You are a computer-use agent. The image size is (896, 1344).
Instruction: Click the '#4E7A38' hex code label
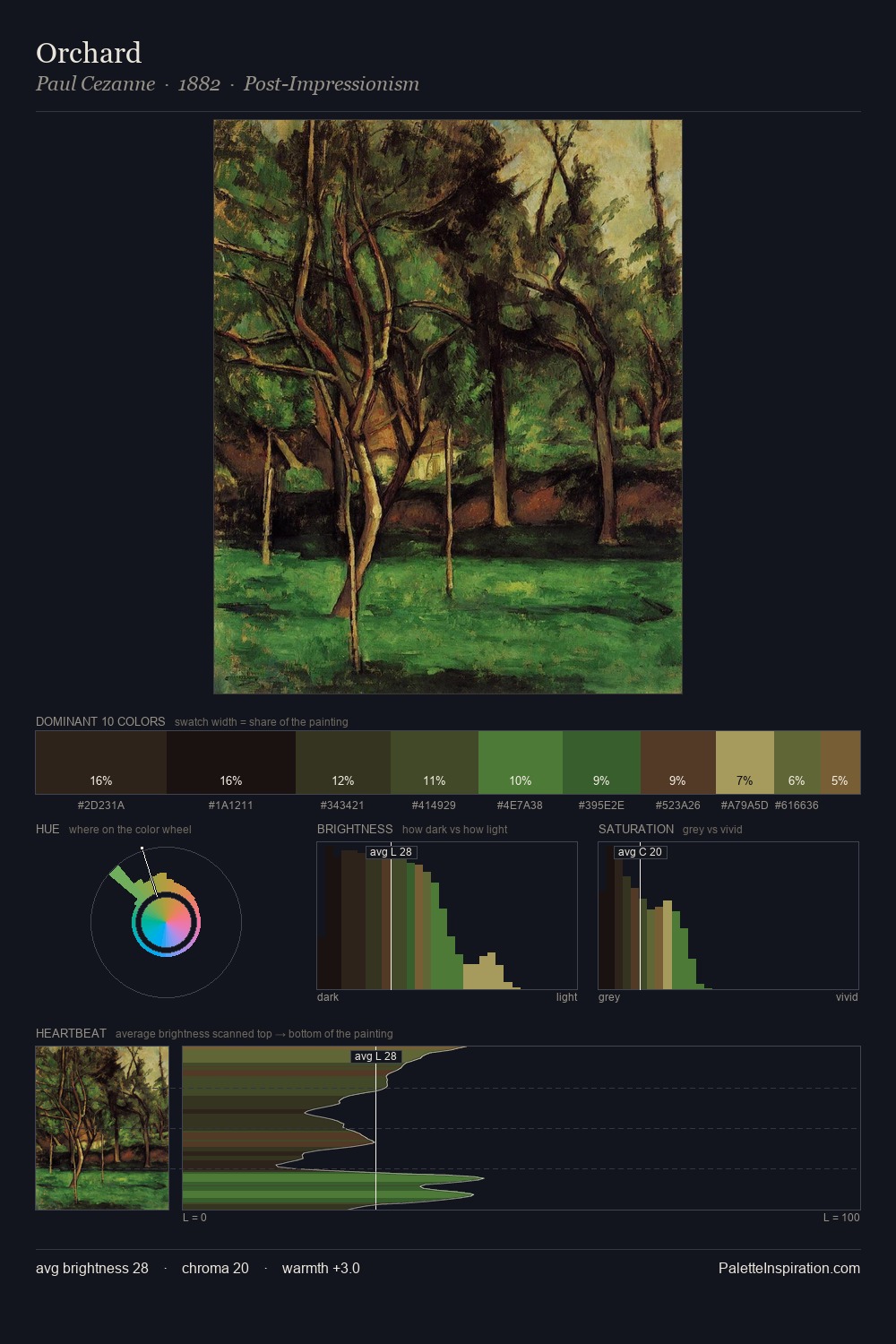pos(521,806)
